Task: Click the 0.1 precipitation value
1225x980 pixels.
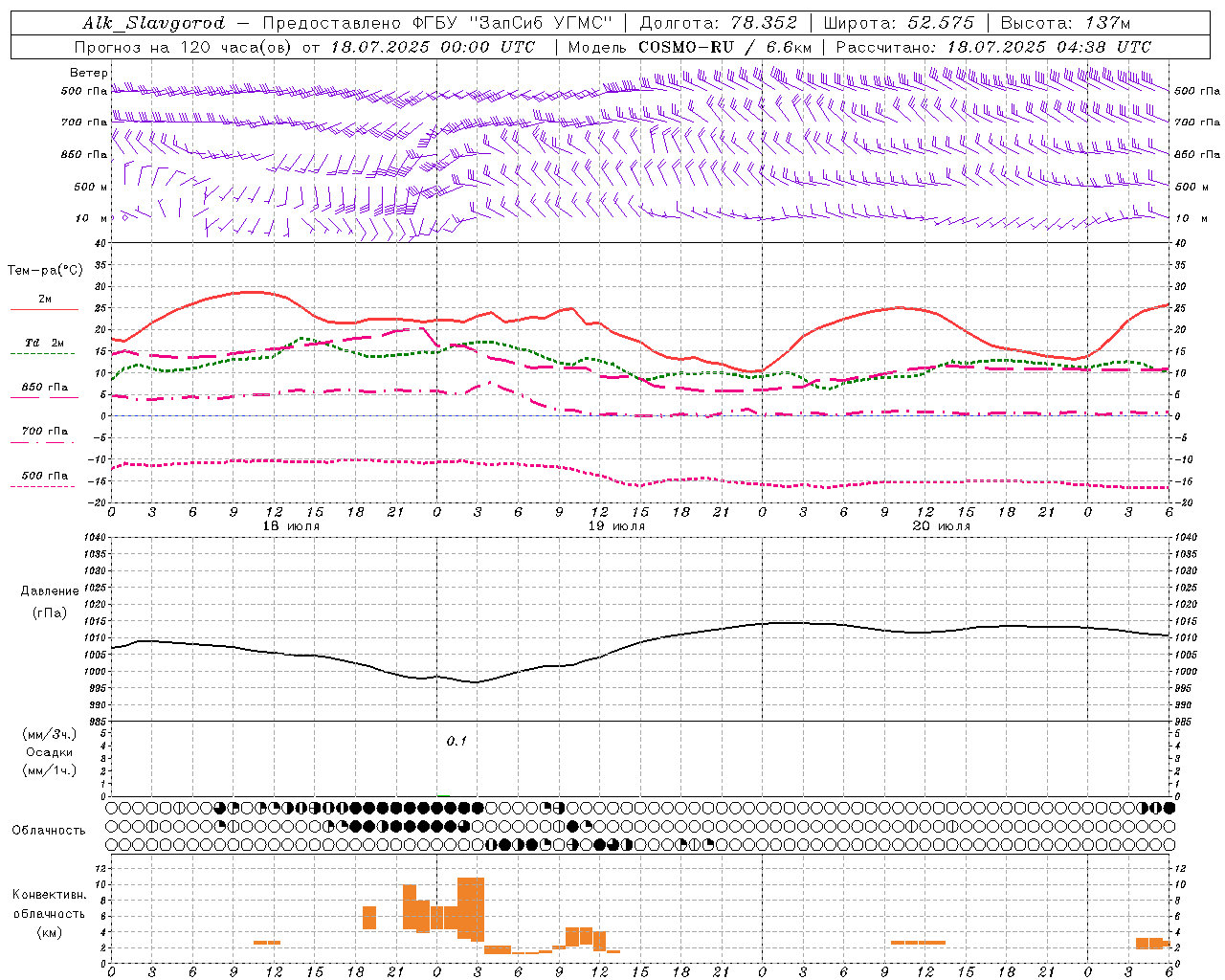Action: [457, 741]
